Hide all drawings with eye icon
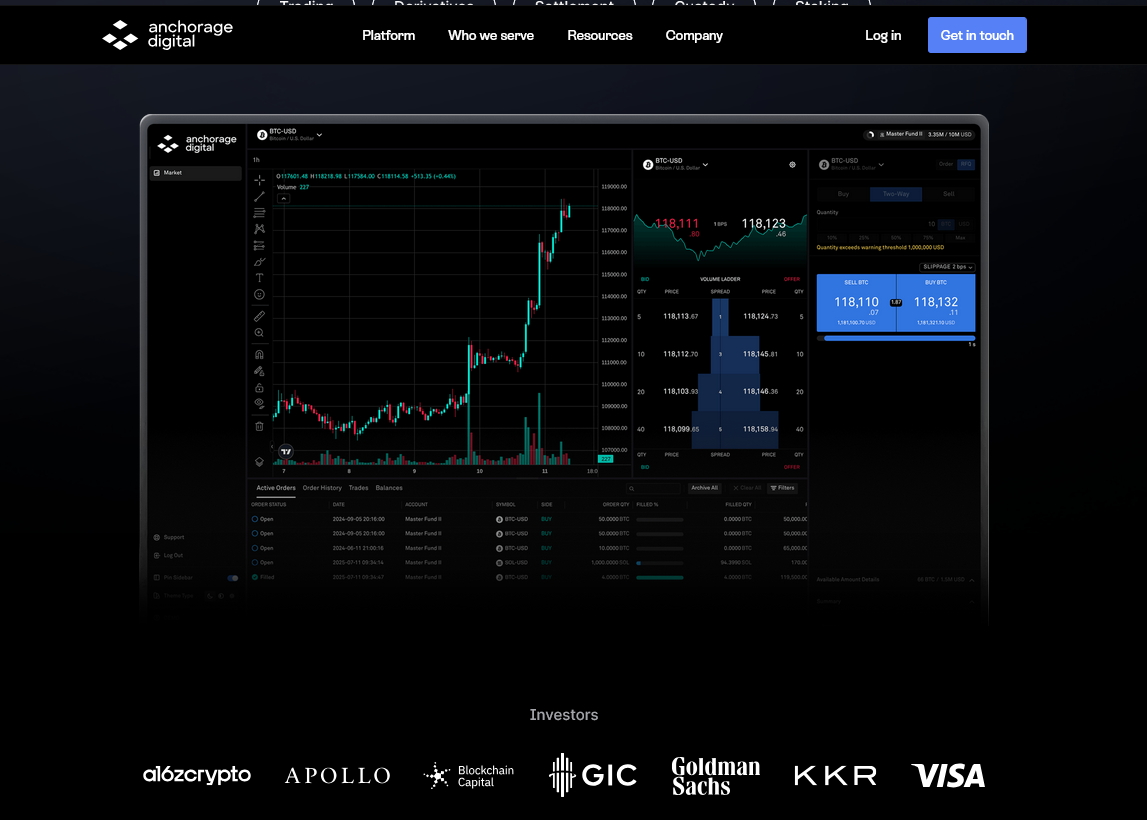Screen dimensions: 1147x820 pyautogui.click(x=259, y=403)
